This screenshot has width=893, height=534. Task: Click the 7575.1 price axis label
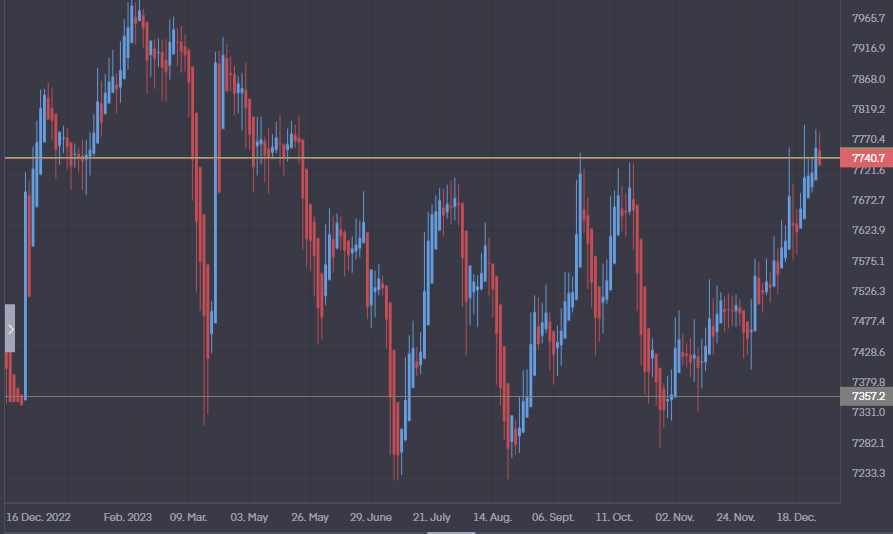(867, 261)
